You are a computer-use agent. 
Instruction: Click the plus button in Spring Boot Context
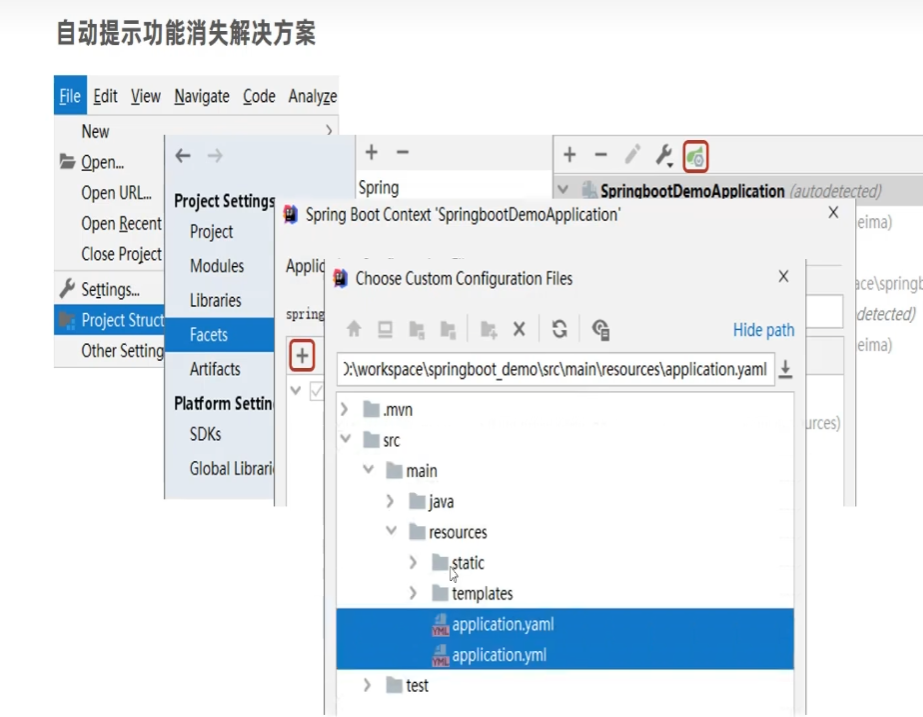[x=302, y=356]
